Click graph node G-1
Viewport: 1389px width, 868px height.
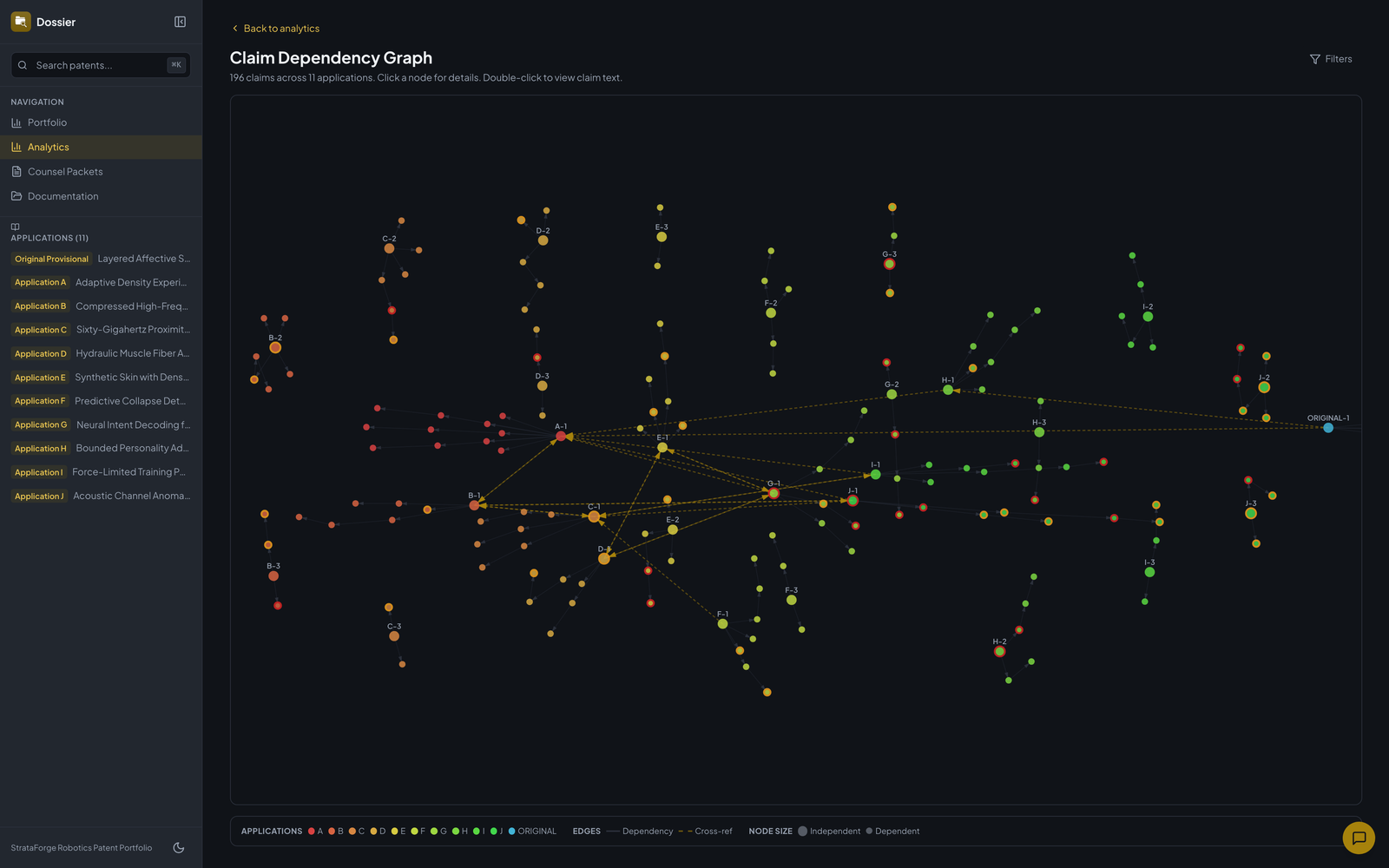pos(773,493)
